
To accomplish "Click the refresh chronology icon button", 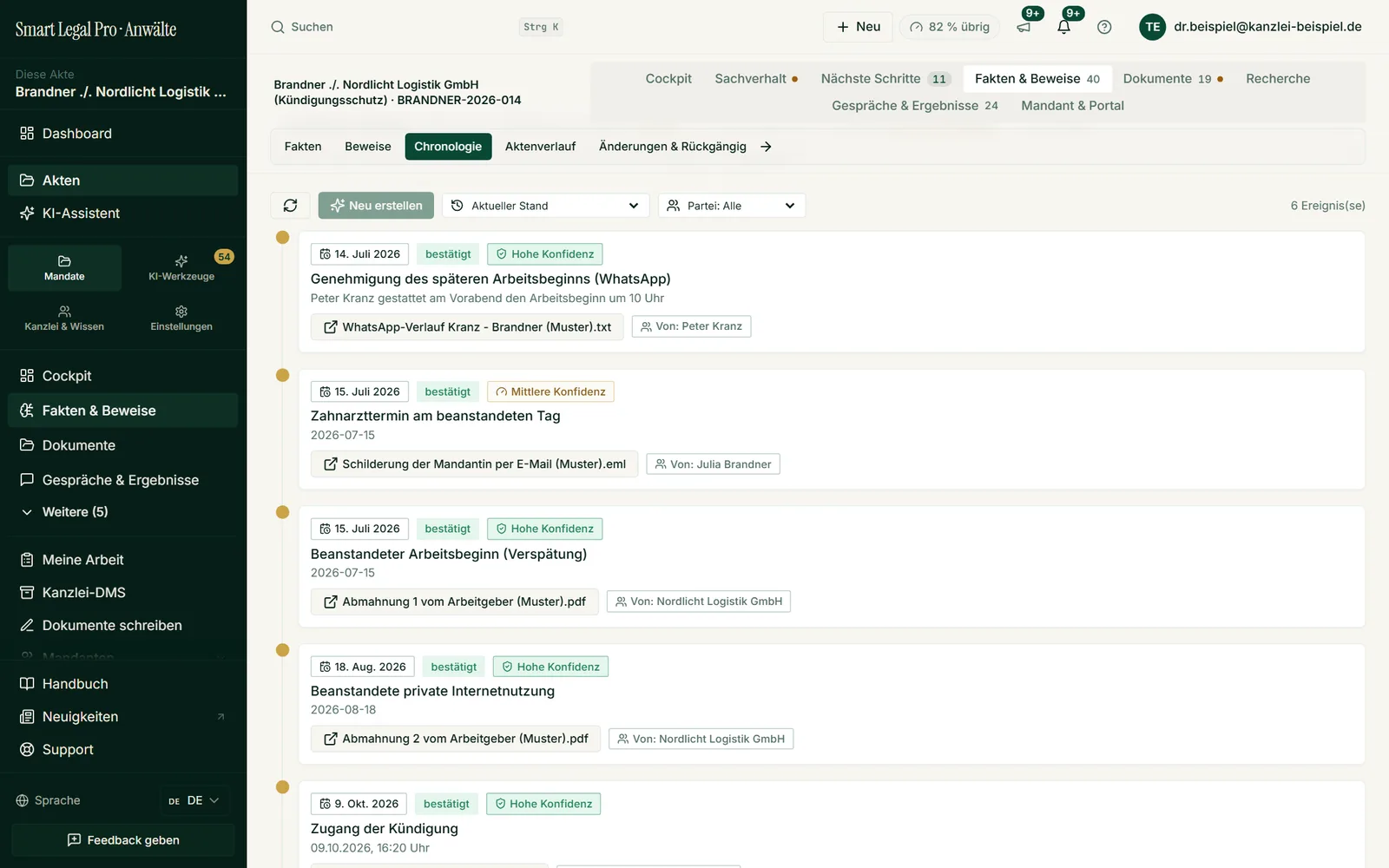I will click(x=290, y=206).
